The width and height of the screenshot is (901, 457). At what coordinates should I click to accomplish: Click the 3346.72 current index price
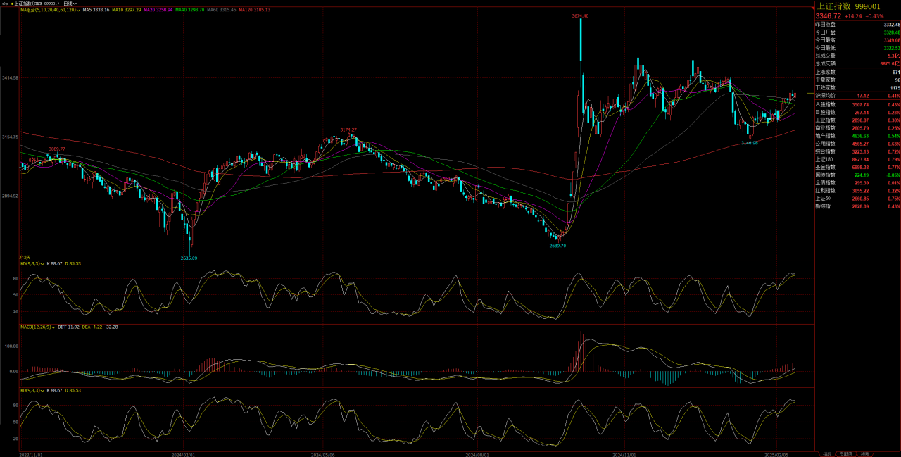(x=829, y=16)
